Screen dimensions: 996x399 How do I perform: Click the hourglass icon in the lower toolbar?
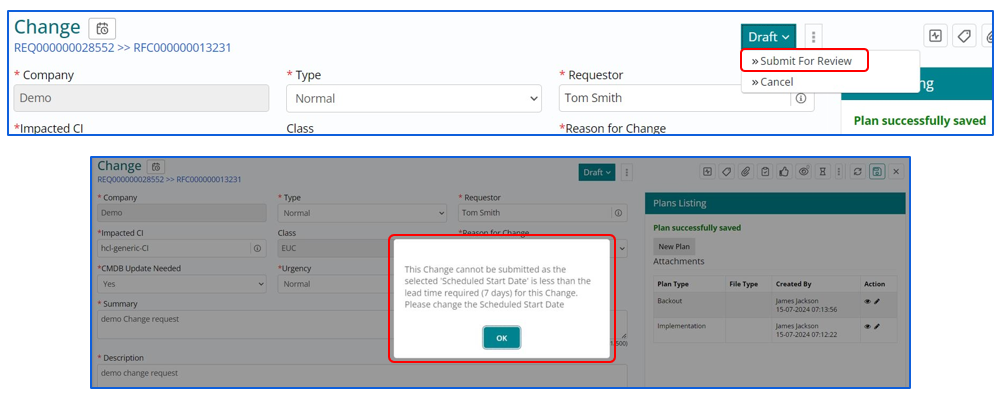click(x=823, y=172)
